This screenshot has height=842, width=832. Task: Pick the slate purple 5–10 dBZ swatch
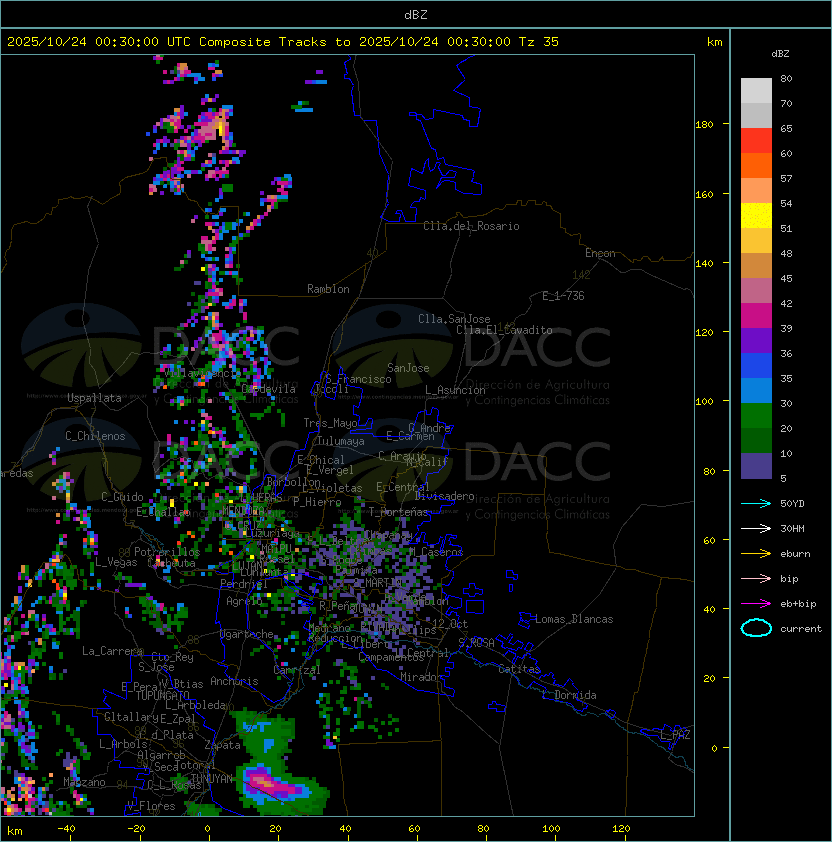pyautogui.click(x=756, y=466)
